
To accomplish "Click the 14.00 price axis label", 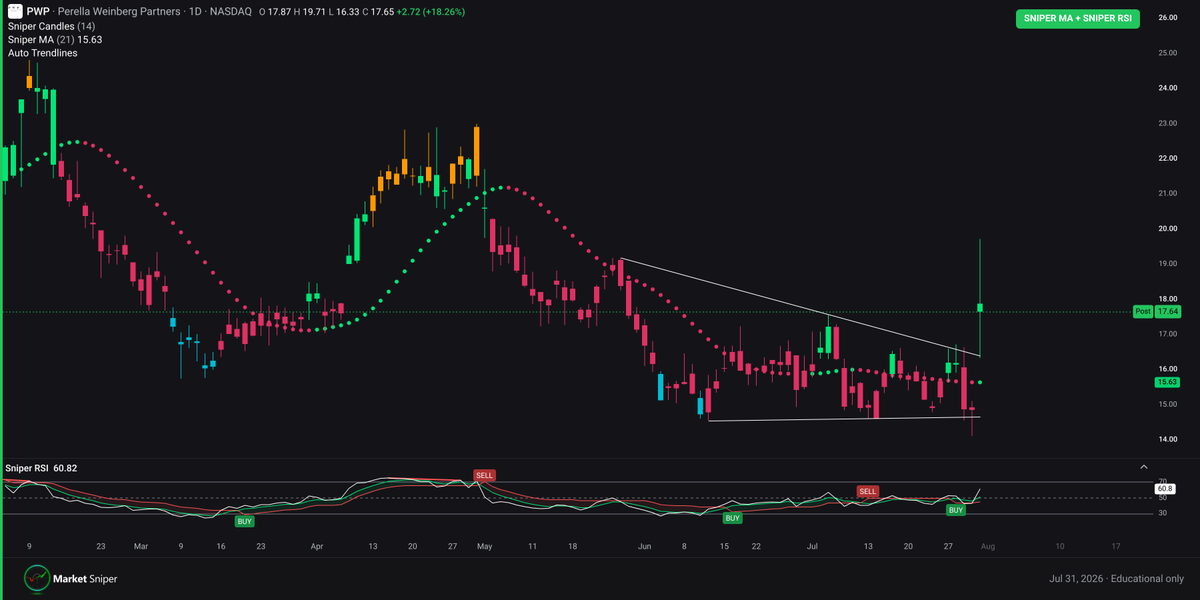I will click(x=1167, y=439).
